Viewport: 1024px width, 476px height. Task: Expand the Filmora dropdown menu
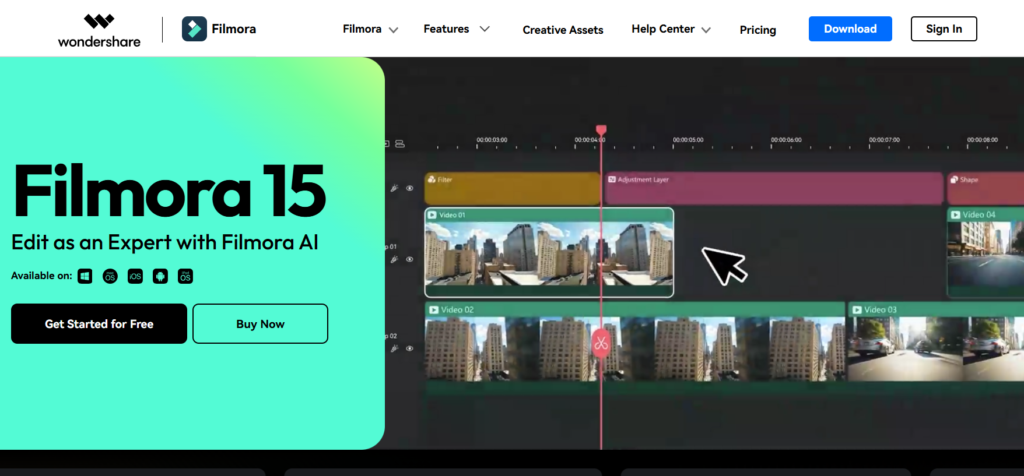click(x=370, y=30)
